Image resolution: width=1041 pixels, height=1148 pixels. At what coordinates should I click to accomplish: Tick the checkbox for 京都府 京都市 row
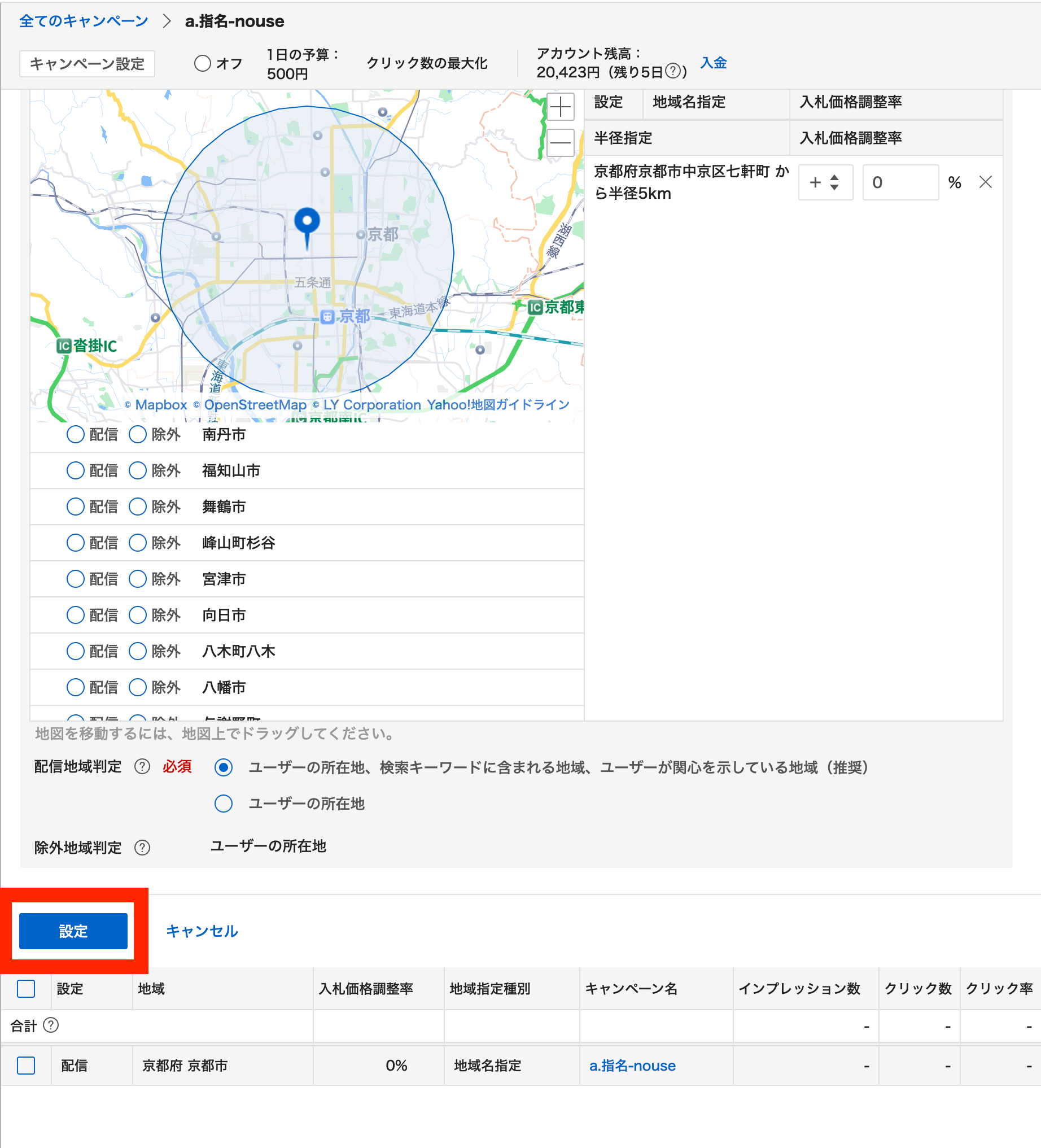tap(26, 1066)
